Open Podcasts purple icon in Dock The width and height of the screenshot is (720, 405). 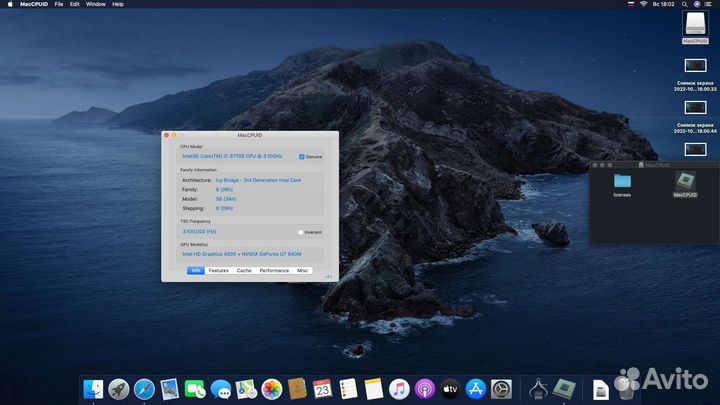tap(425, 389)
